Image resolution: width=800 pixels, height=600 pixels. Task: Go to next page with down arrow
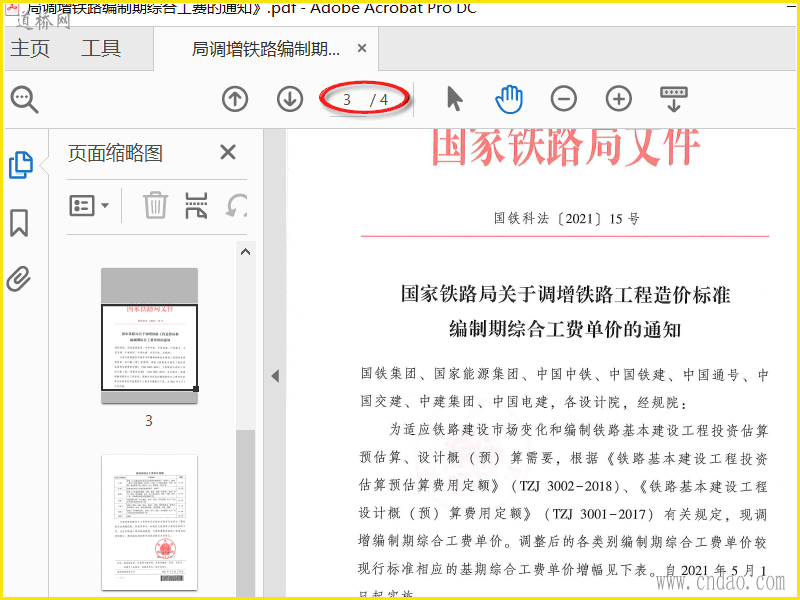(x=290, y=99)
